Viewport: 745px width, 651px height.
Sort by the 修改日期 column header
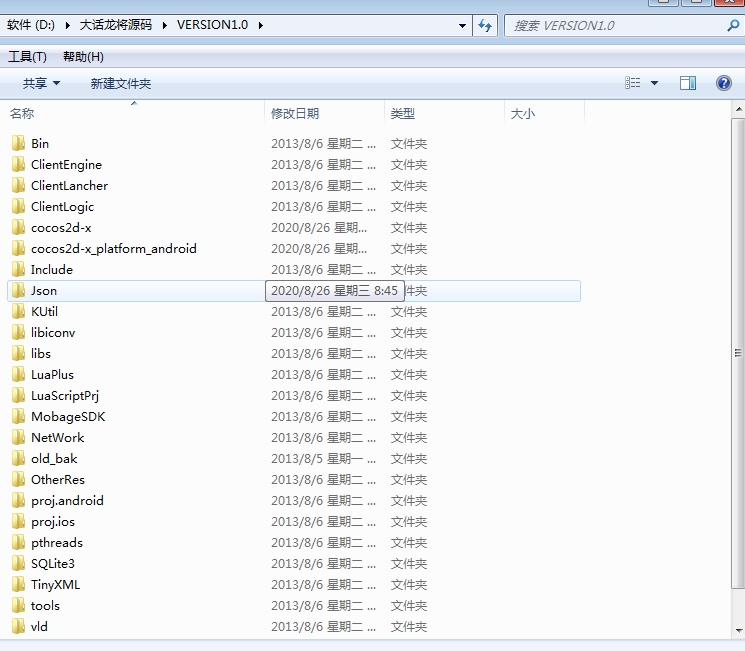(295, 114)
